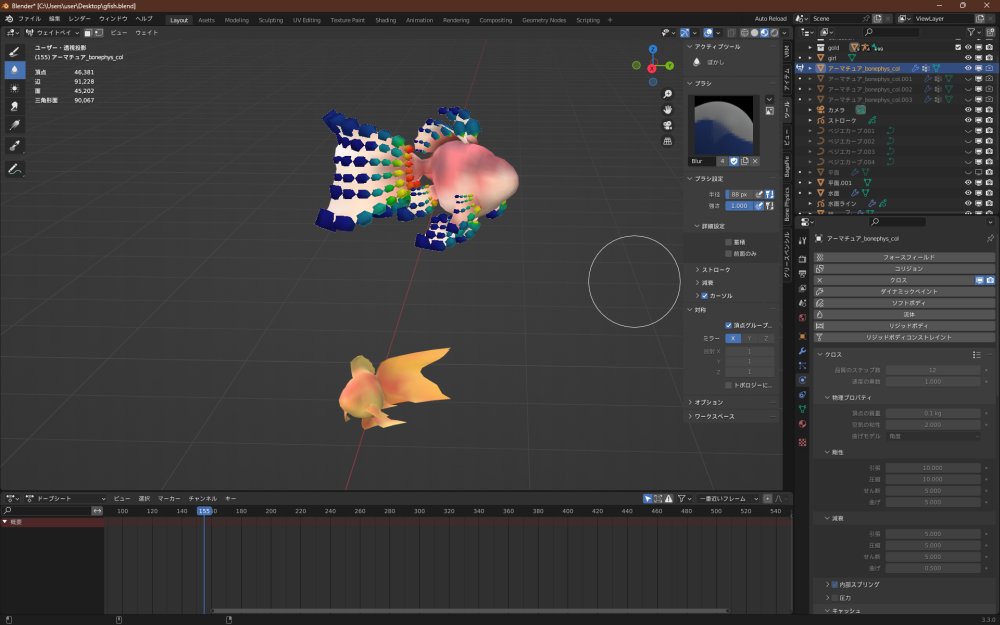This screenshot has width=1000, height=625.
Task: Activate the Annotate pencil tool
Action: (15, 170)
